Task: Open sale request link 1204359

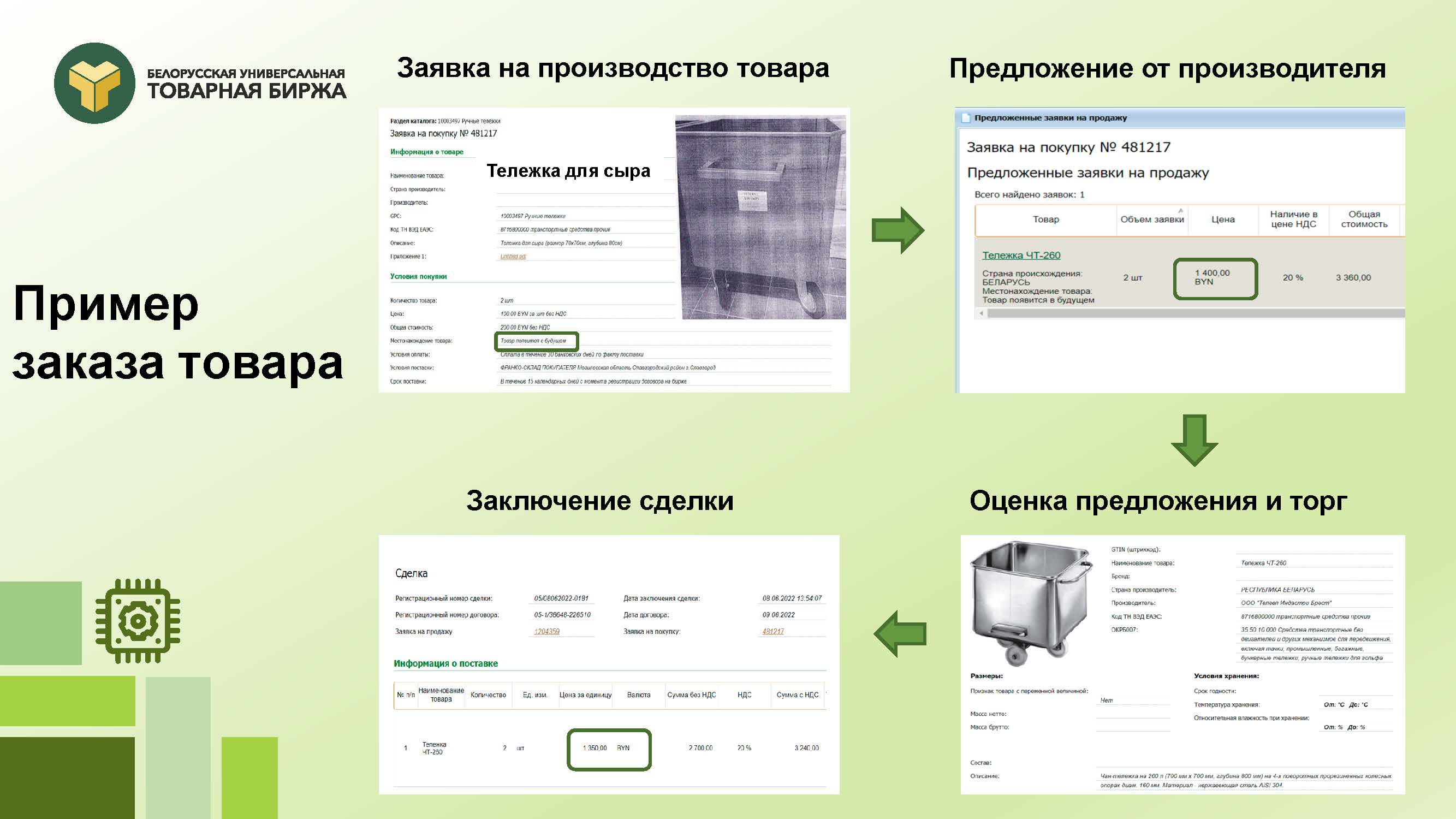Action: pyautogui.click(x=546, y=631)
